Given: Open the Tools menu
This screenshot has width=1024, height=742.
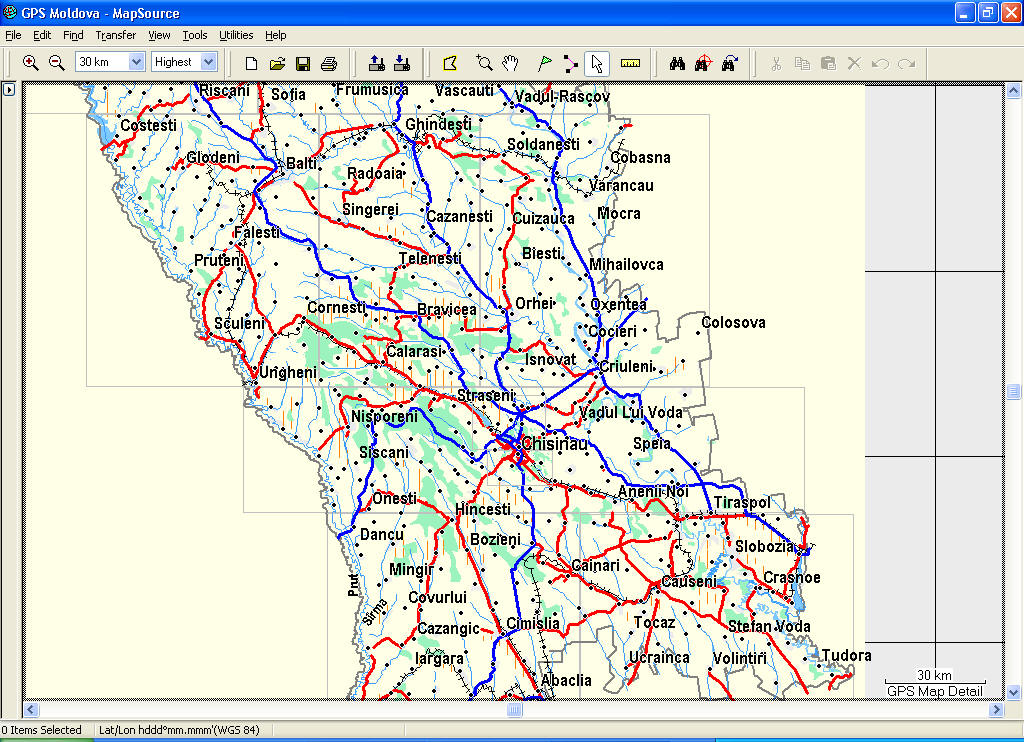Looking at the screenshot, I should click(195, 35).
